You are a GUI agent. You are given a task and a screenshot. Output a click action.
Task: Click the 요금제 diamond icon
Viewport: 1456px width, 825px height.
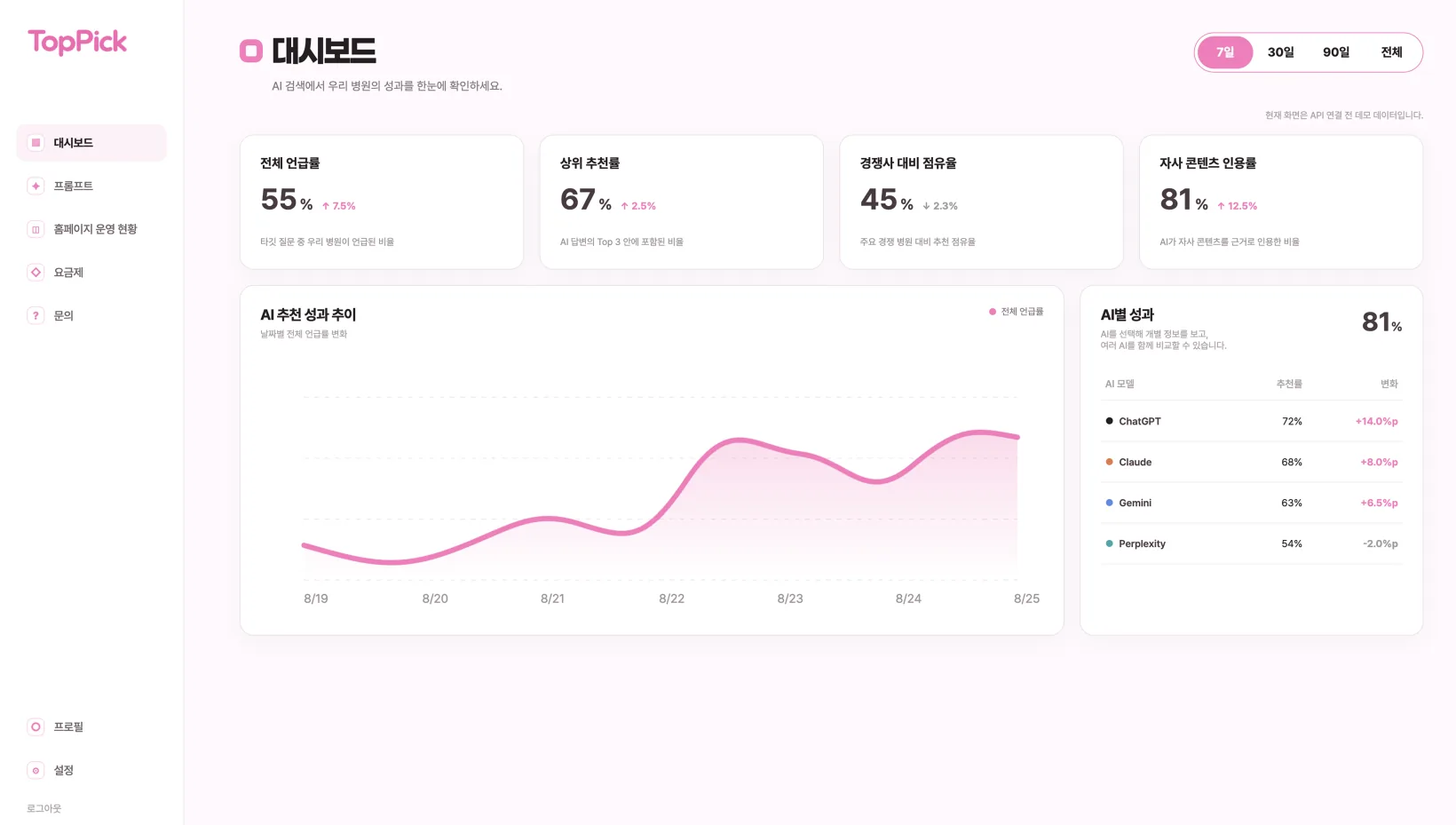pos(36,273)
